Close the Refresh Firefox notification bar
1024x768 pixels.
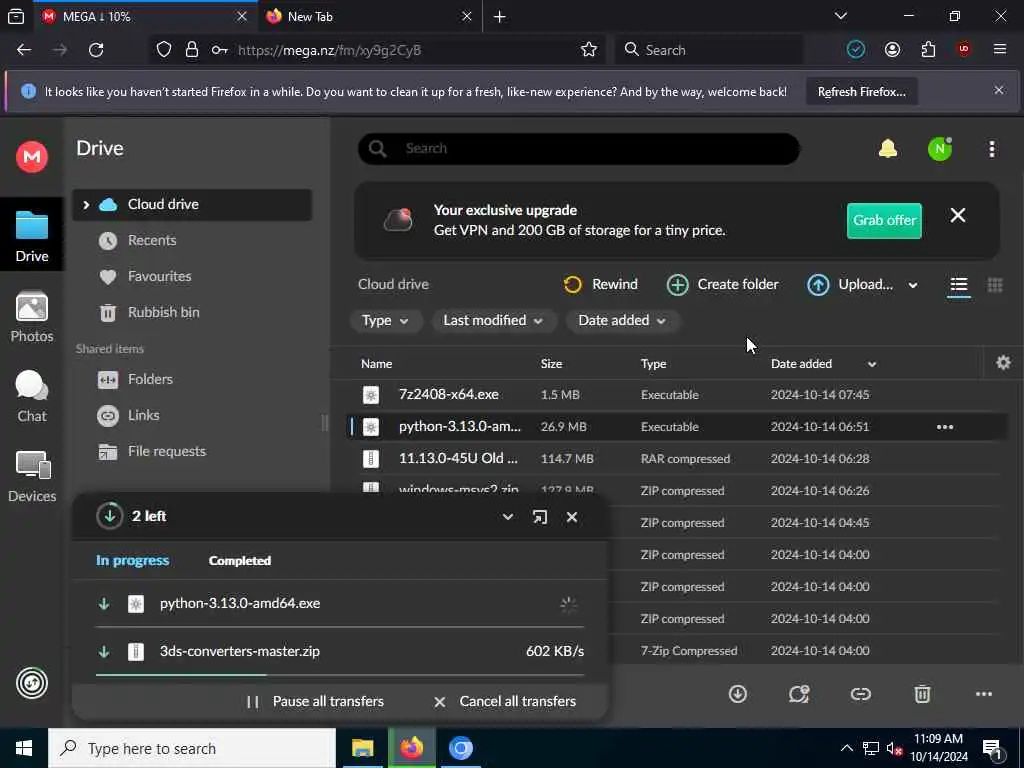(999, 90)
